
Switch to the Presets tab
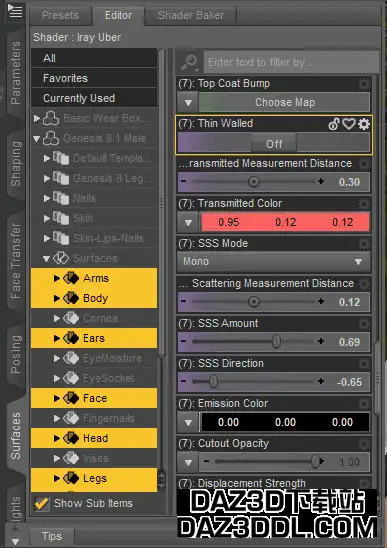click(60, 15)
